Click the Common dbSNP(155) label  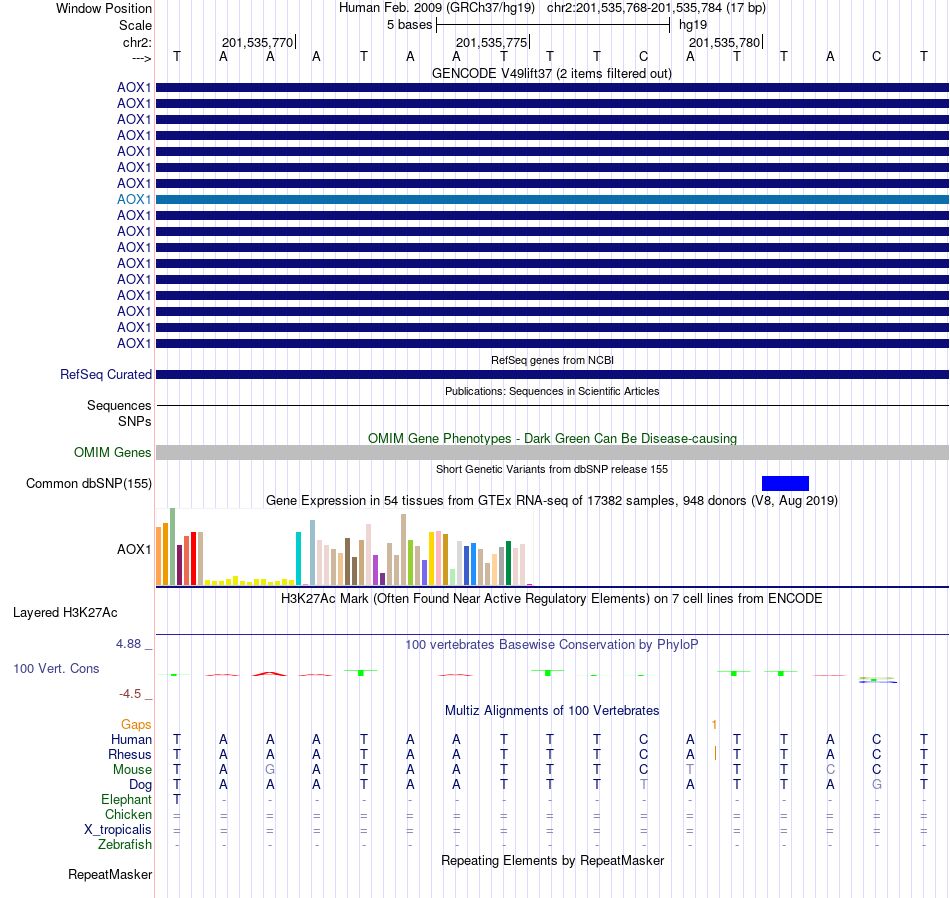pyautogui.click(x=88, y=484)
